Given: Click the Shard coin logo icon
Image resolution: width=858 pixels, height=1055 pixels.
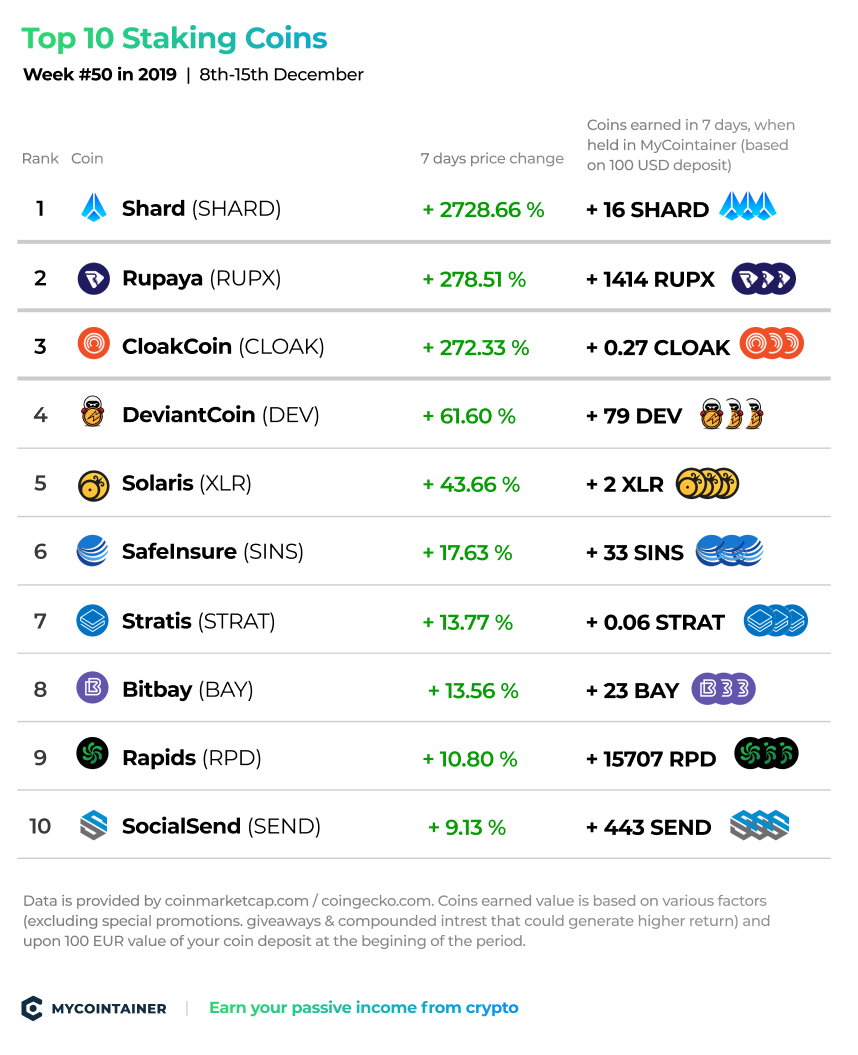Looking at the screenshot, I should [94, 207].
